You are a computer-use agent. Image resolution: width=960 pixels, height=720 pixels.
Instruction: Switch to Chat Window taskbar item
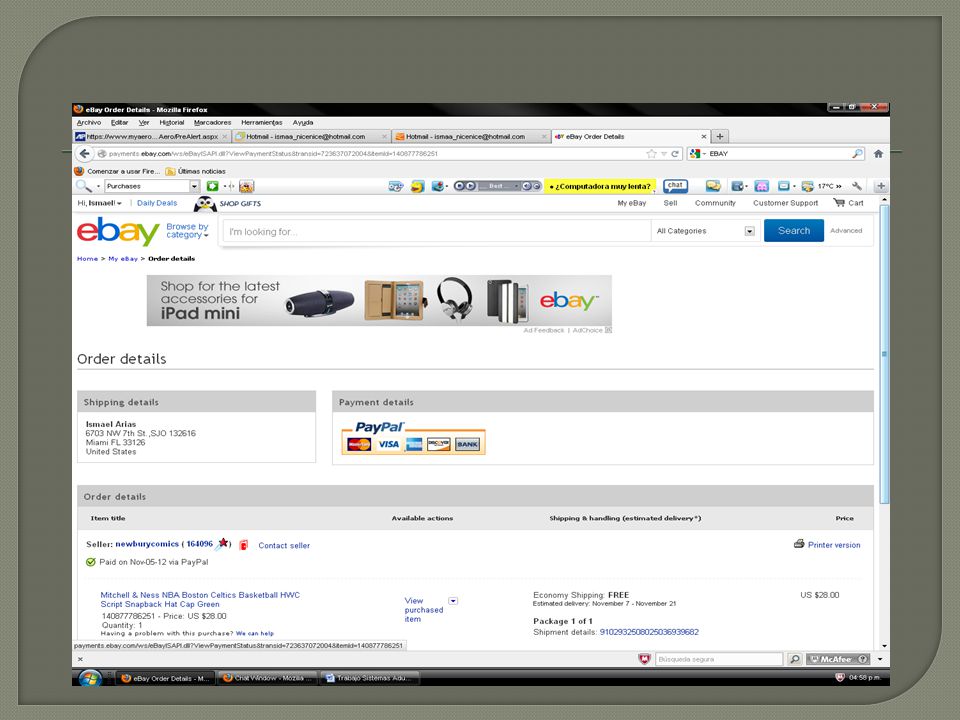point(268,678)
